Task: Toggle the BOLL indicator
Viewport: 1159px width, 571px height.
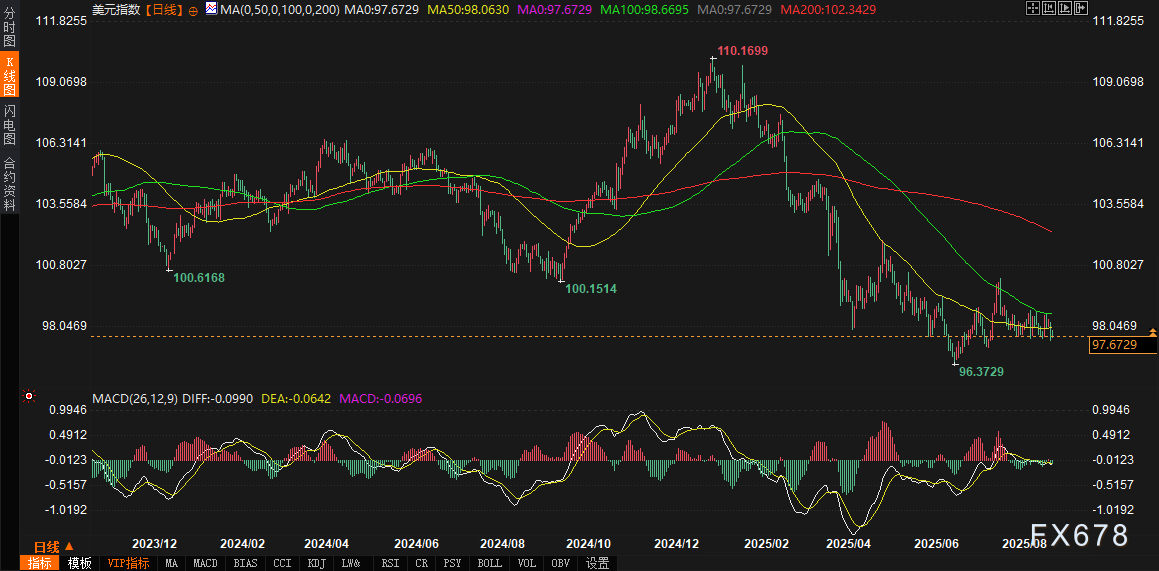Action: 490,563
